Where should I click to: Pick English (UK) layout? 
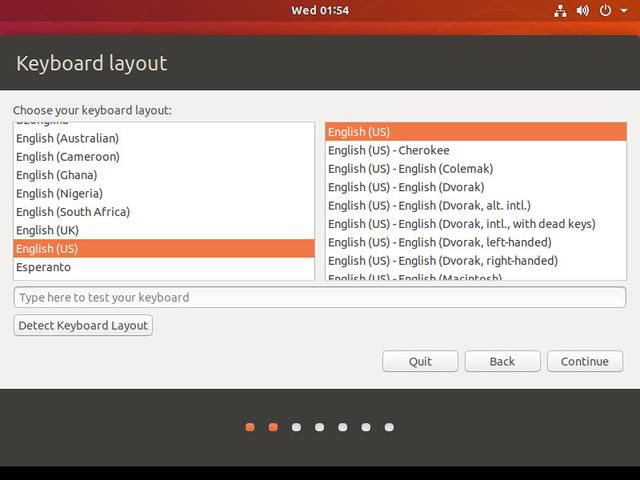pyautogui.click(x=164, y=230)
